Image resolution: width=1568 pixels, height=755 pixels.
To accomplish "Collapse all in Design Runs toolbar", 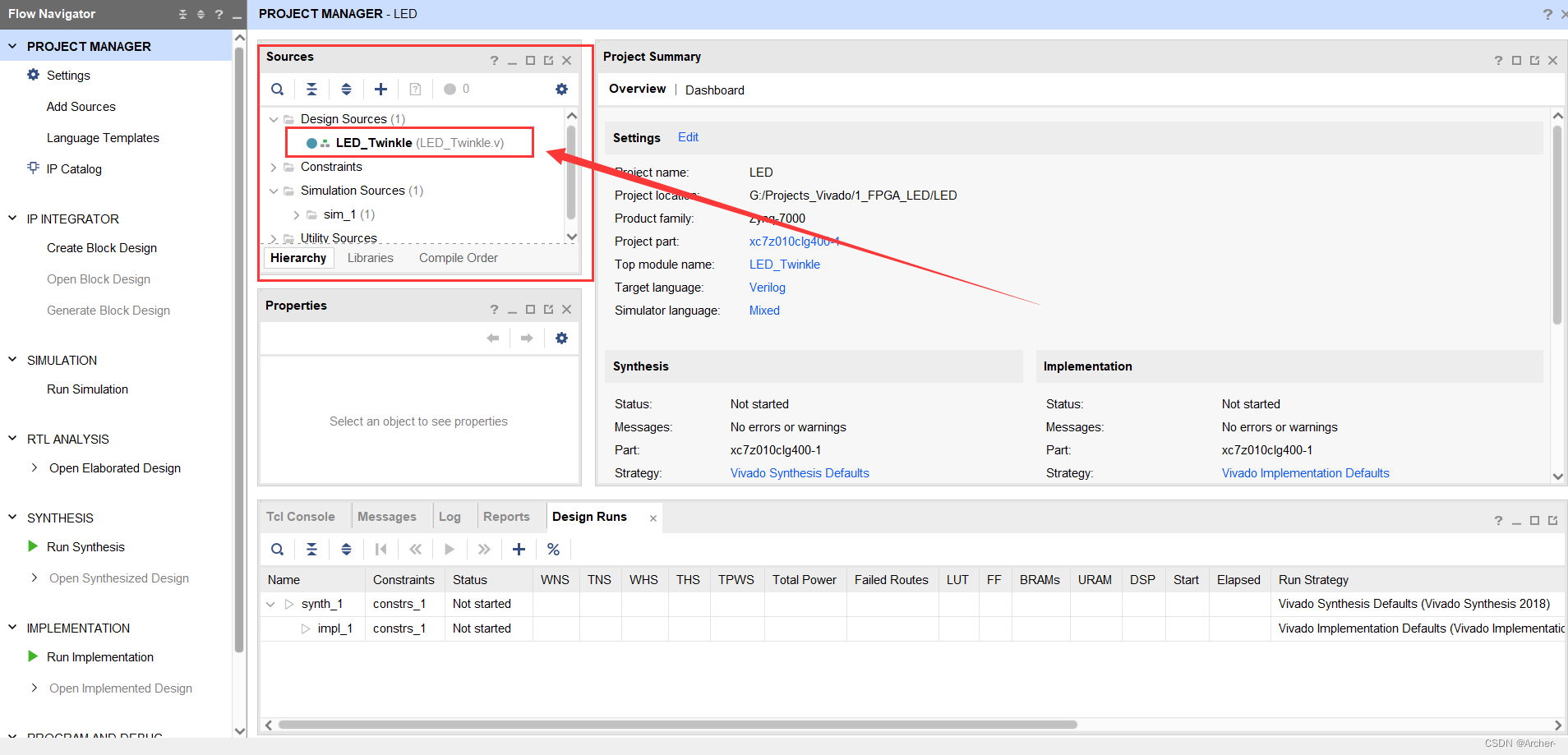I will tap(311, 549).
